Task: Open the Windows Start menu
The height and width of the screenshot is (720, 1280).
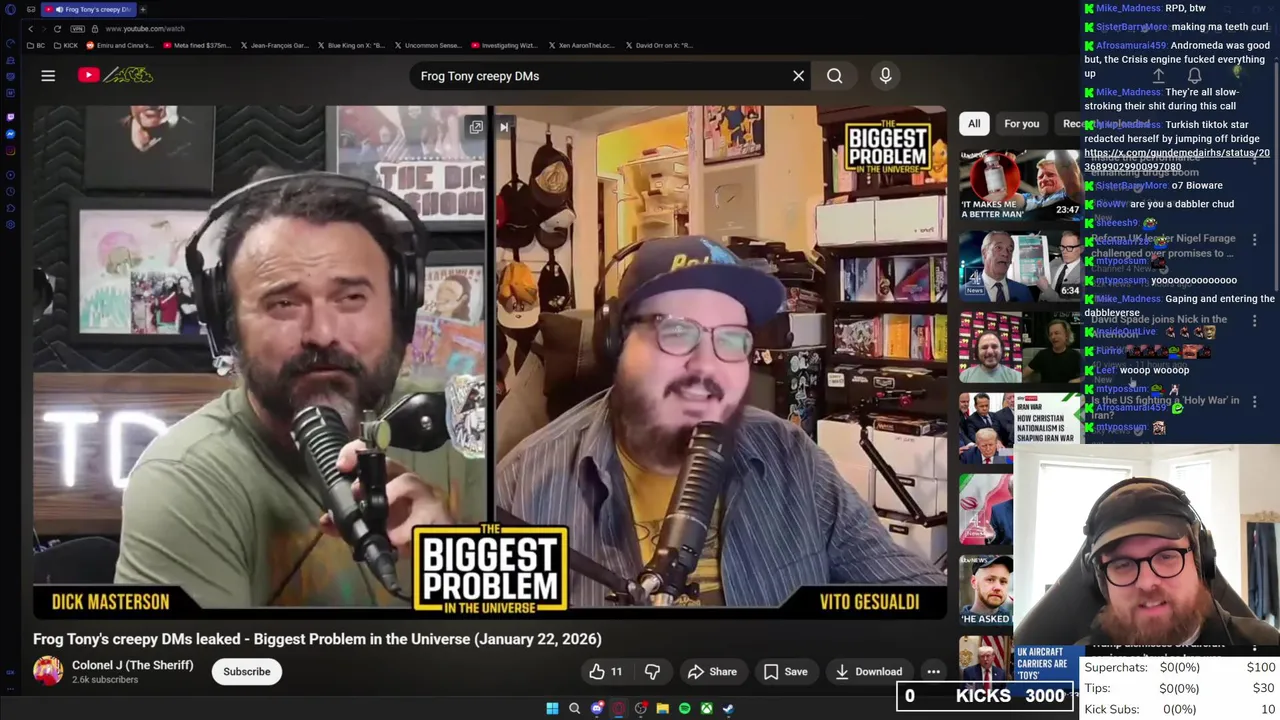Action: click(x=552, y=708)
